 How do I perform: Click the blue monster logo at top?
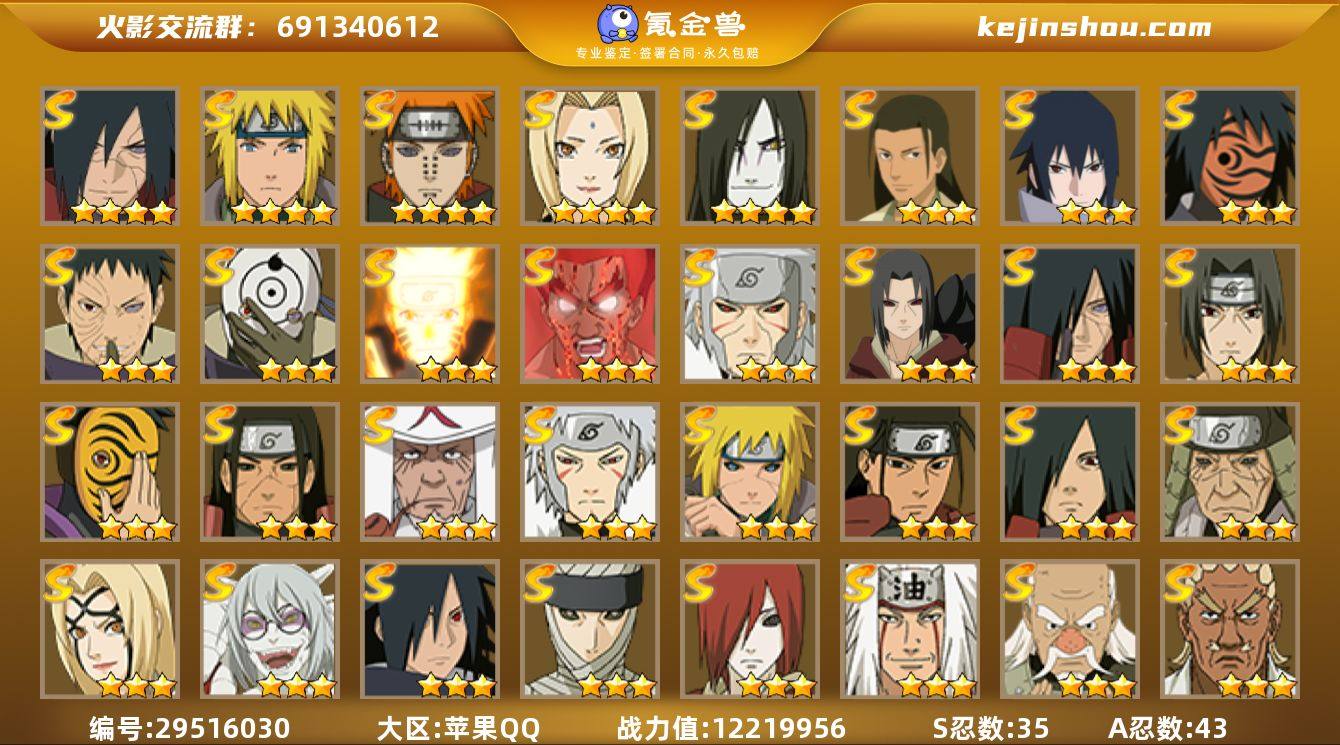point(619,25)
